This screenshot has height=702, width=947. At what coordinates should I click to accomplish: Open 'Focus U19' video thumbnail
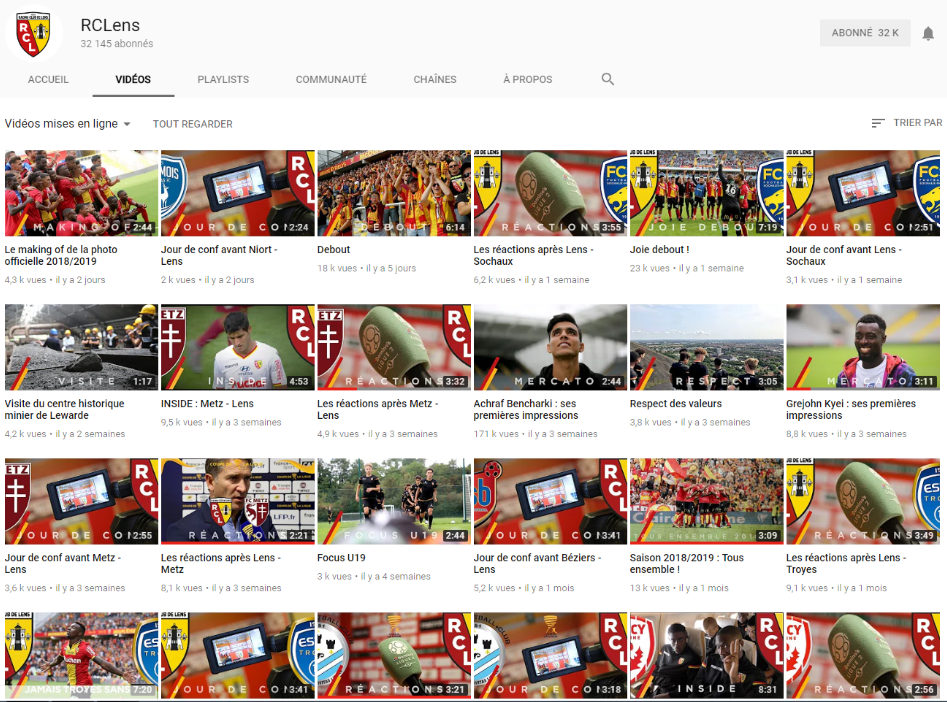[x=393, y=501]
